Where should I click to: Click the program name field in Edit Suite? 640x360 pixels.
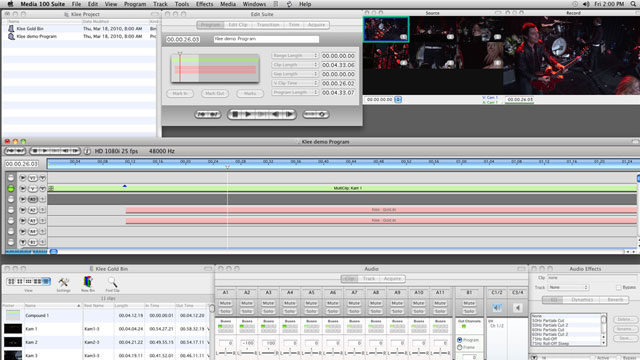(x=266, y=39)
